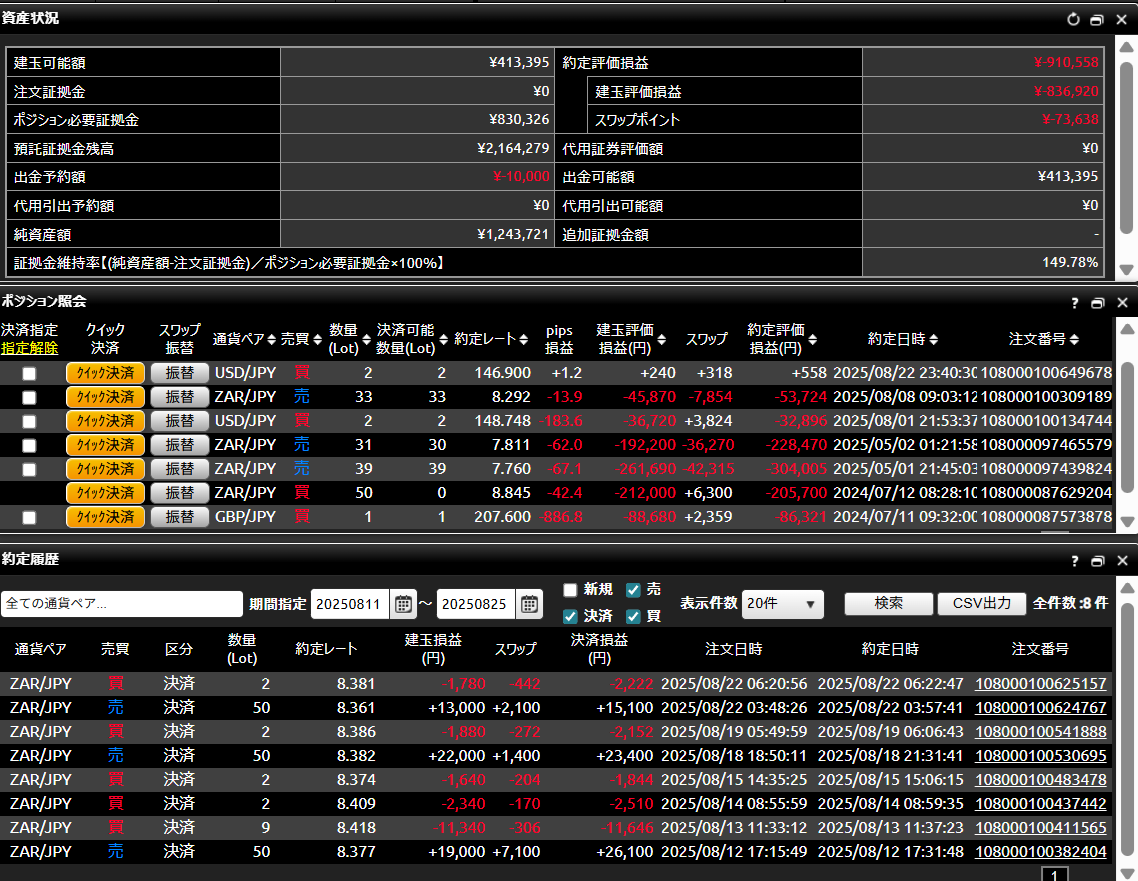The height and width of the screenshot is (881, 1138).
Task: Open calendar picker for start date 20250811
Action: click(403, 604)
